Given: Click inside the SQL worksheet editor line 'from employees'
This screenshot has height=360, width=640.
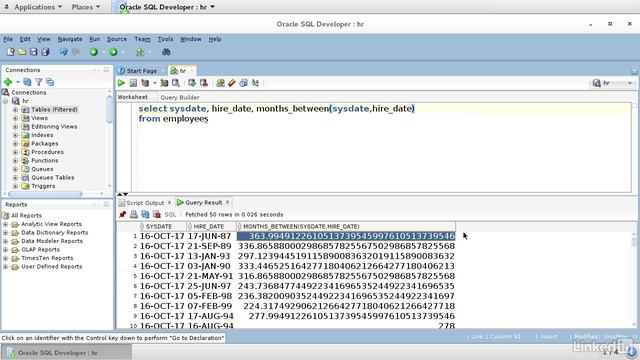Looking at the screenshot, I should [173, 119].
